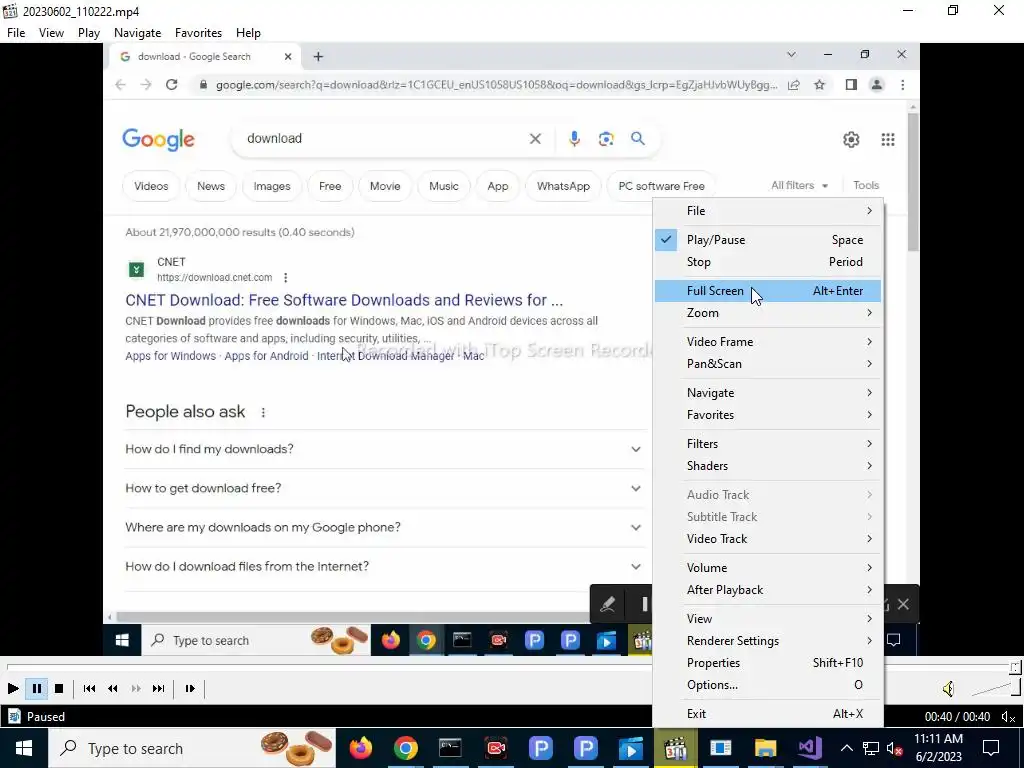Click the network icon in system tray

(x=871, y=748)
